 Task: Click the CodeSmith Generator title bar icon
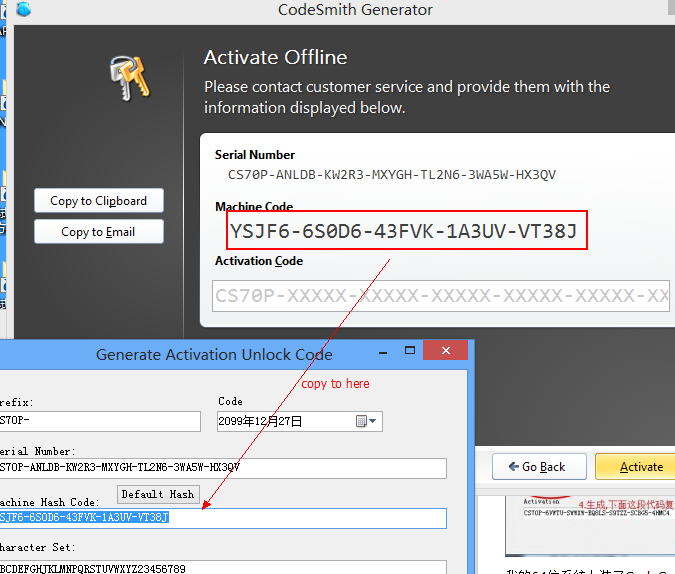24,9
